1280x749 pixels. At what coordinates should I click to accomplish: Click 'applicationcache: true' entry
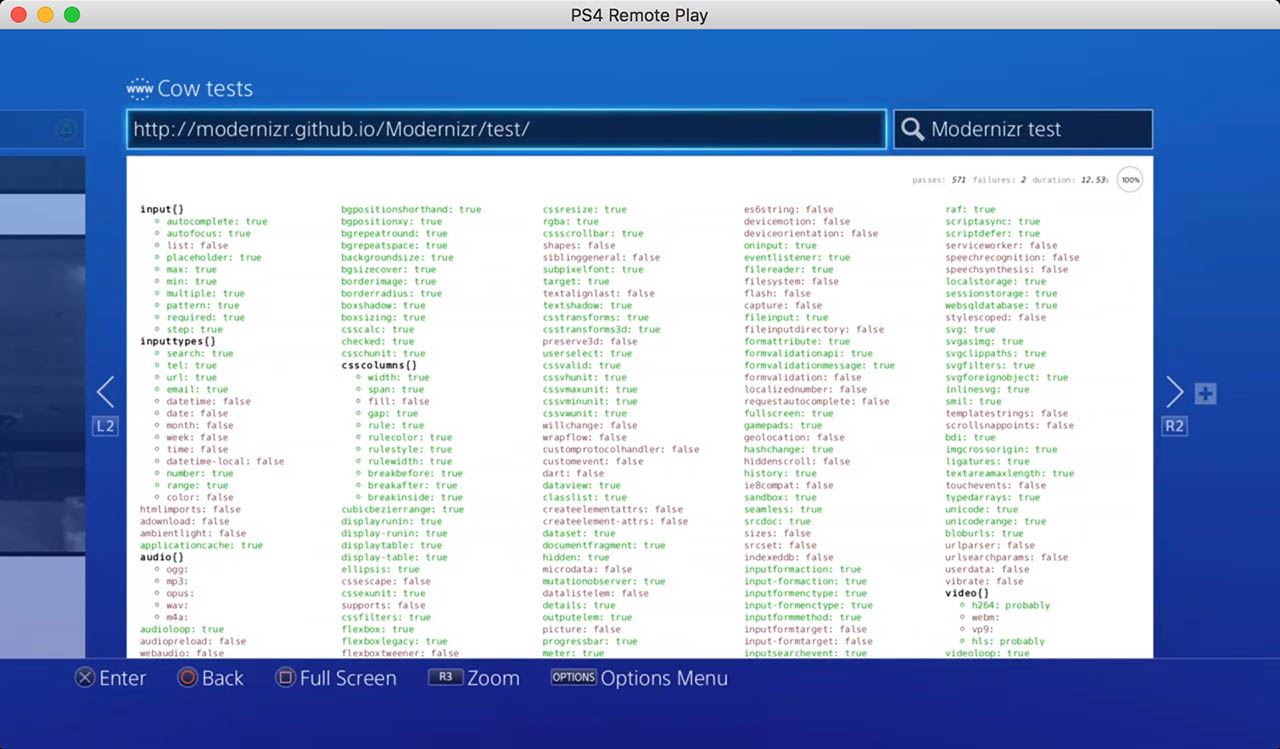(x=201, y=546)
